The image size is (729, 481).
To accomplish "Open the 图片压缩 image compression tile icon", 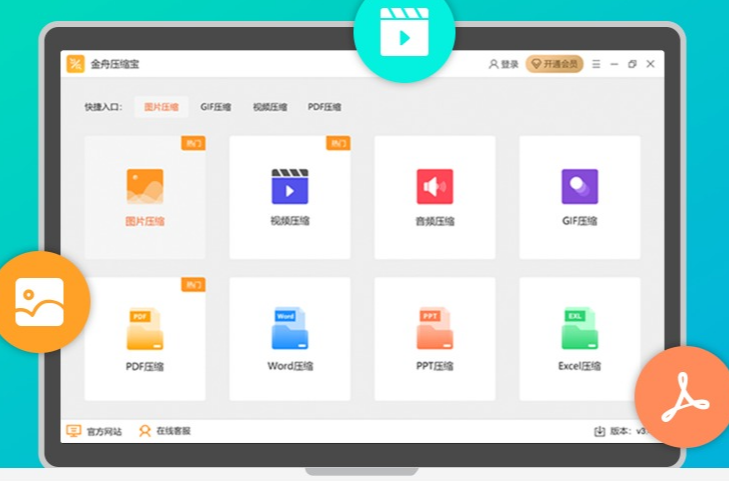I will tap(145, 186).
